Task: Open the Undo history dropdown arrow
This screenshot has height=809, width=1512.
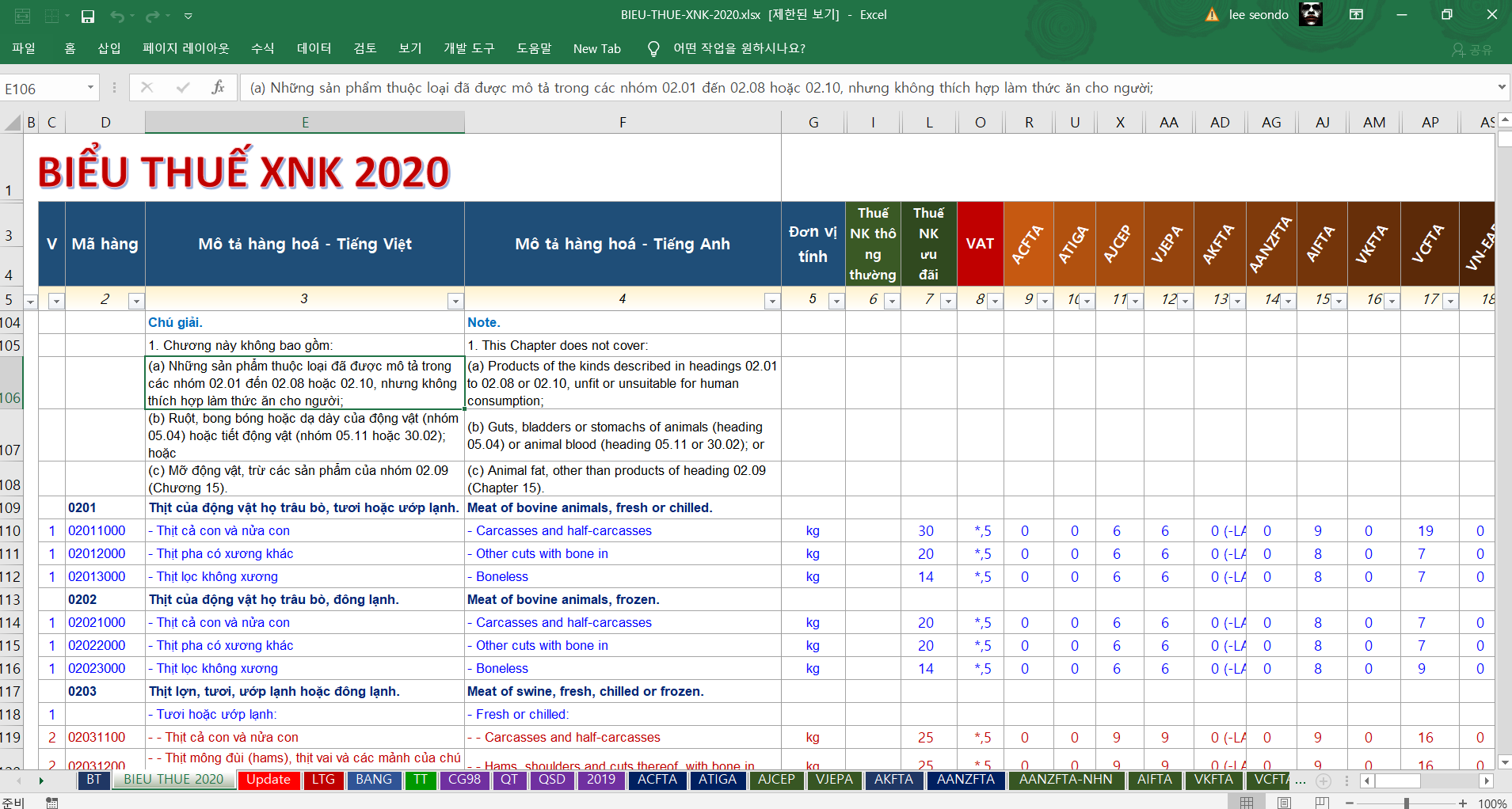Action: point(133,16)
